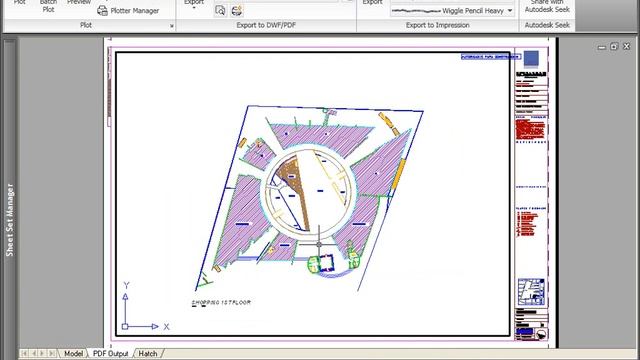Click the Plot panel title label
The height and width of the screenshot is (360, 640).
pyautogui.click(x=86, y=25)
